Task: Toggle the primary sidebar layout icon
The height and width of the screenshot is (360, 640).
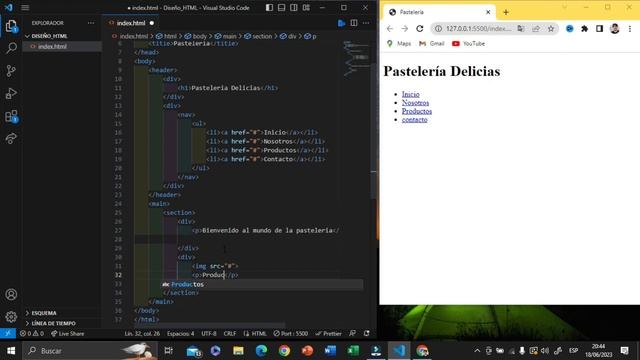Action: (269, 7)
